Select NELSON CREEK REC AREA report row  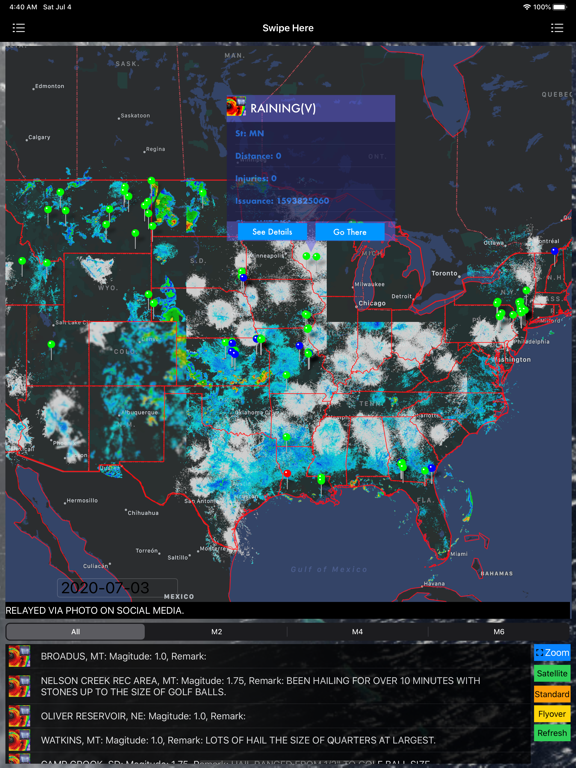click(268, 686)
